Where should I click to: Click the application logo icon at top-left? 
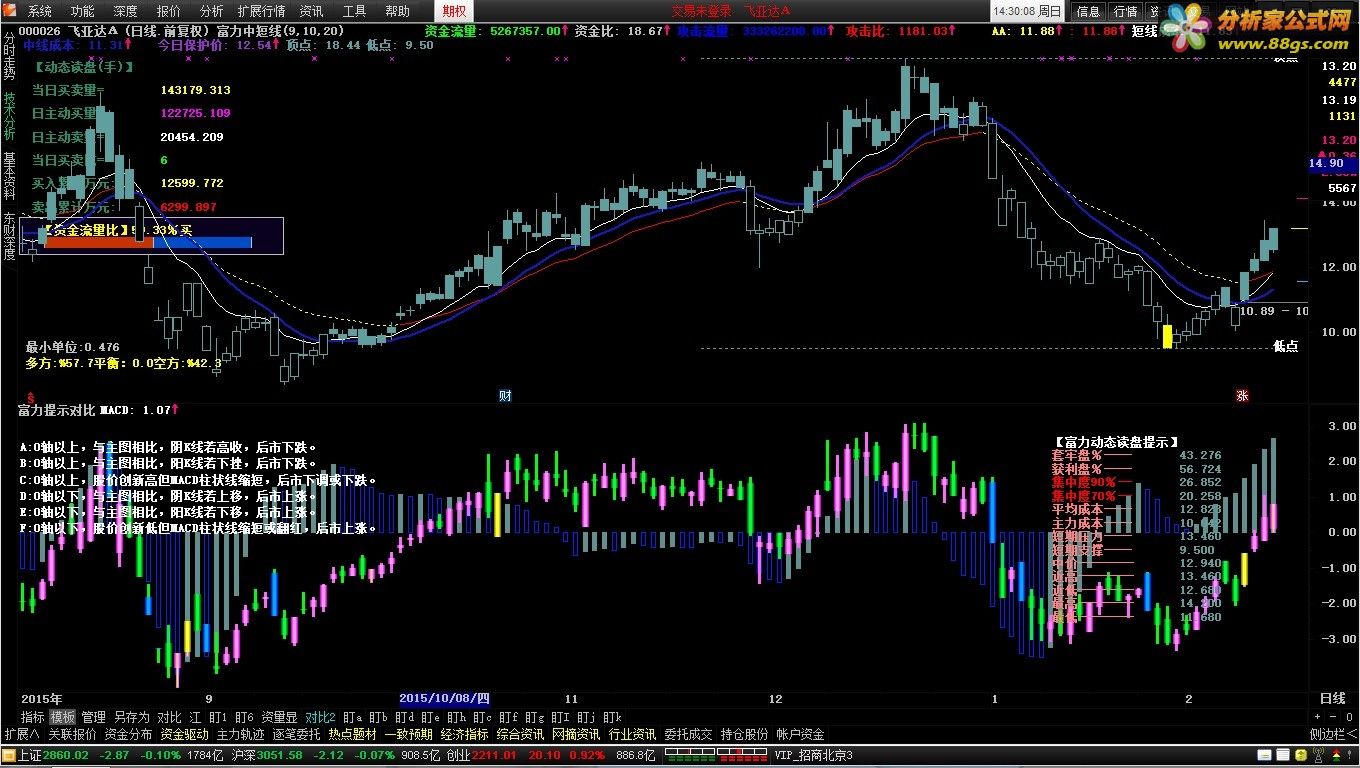(x=11, y=11)
